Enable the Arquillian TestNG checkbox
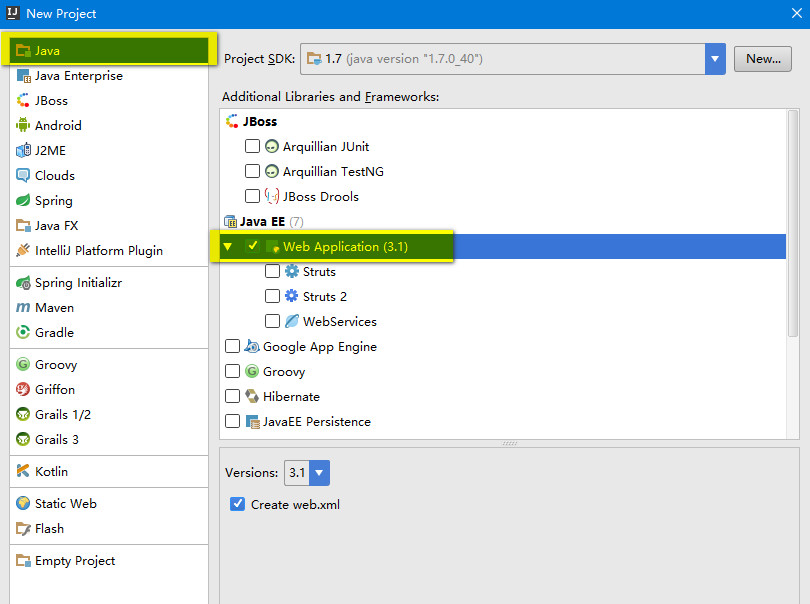 [x=252, y=171]
